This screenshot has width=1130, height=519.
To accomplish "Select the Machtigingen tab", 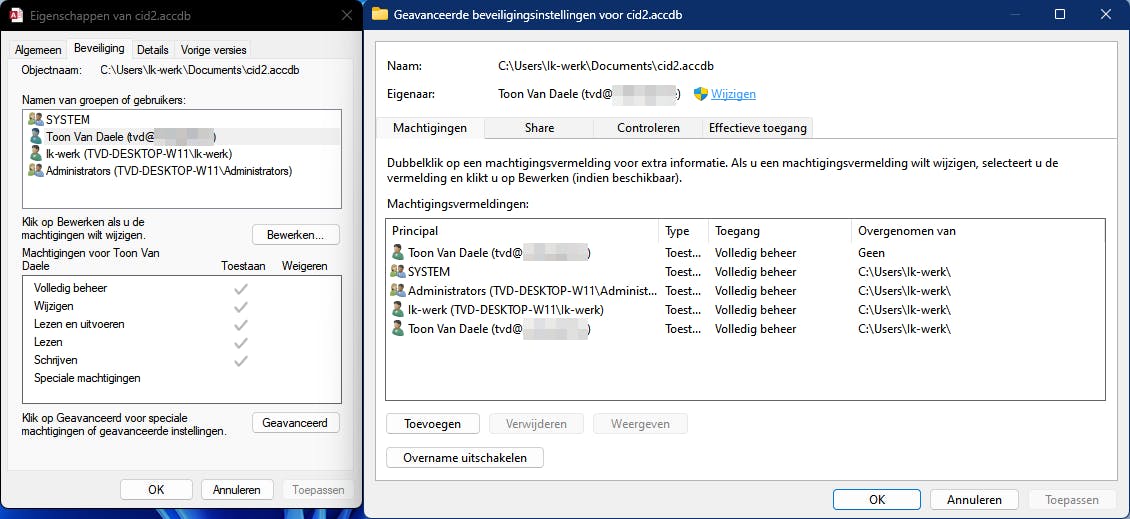I will 430,128.
